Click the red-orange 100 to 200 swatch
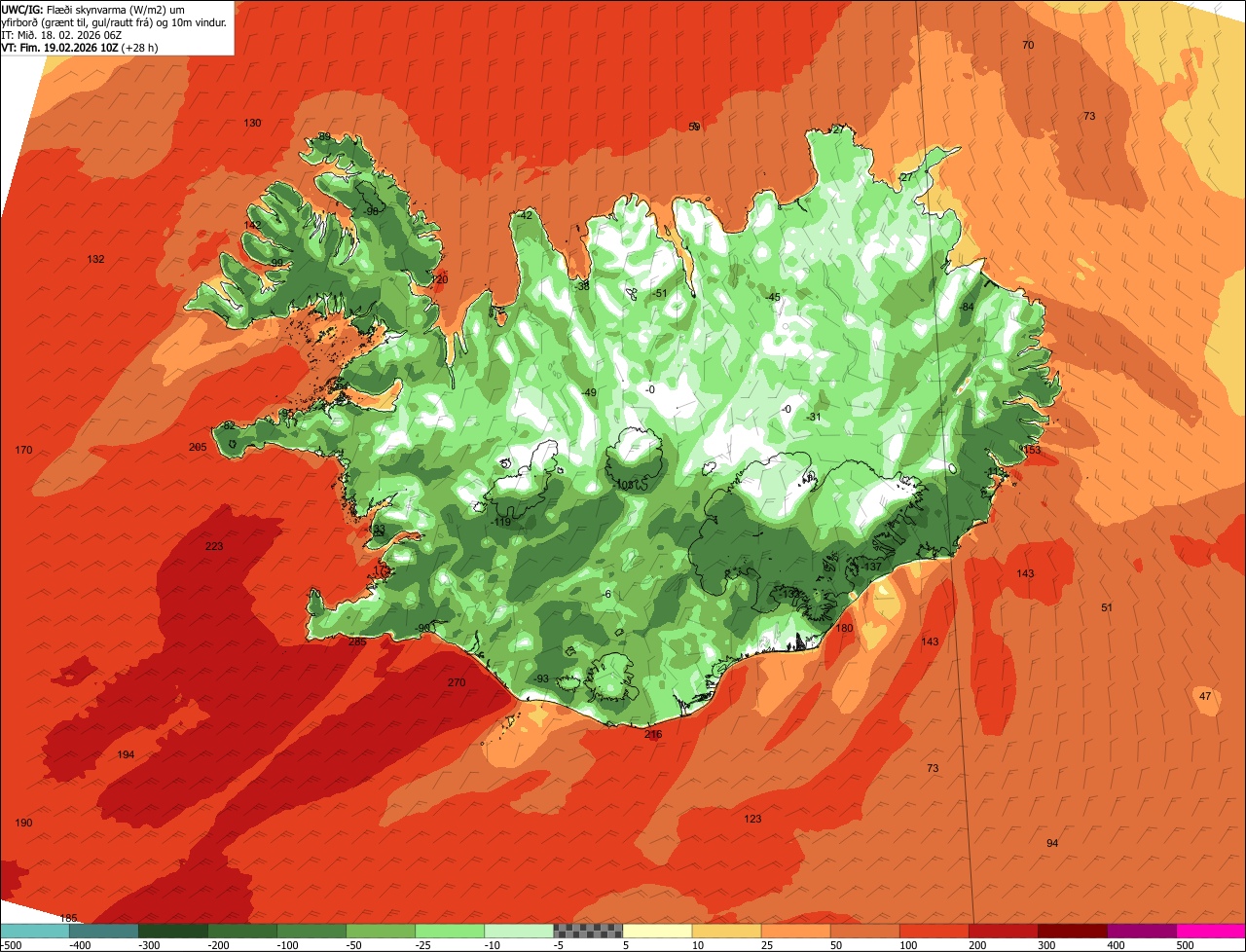Image resolution: width=1246 pixels, height=952 pixels. [x=934, y=931]
